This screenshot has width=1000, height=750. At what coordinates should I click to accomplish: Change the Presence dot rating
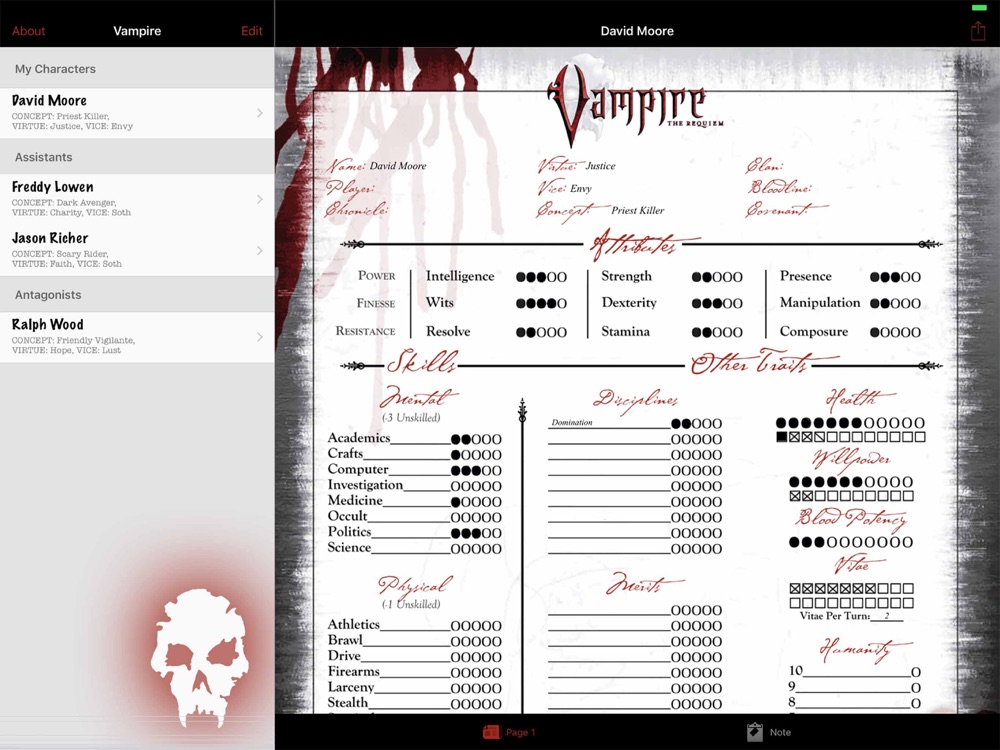pos(895,277)
